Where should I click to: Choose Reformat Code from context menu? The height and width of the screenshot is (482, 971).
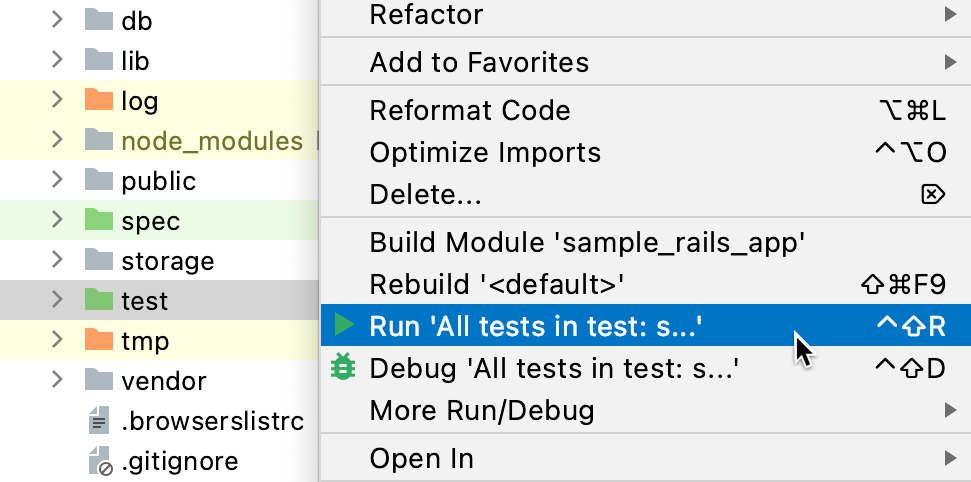point(645,111)
